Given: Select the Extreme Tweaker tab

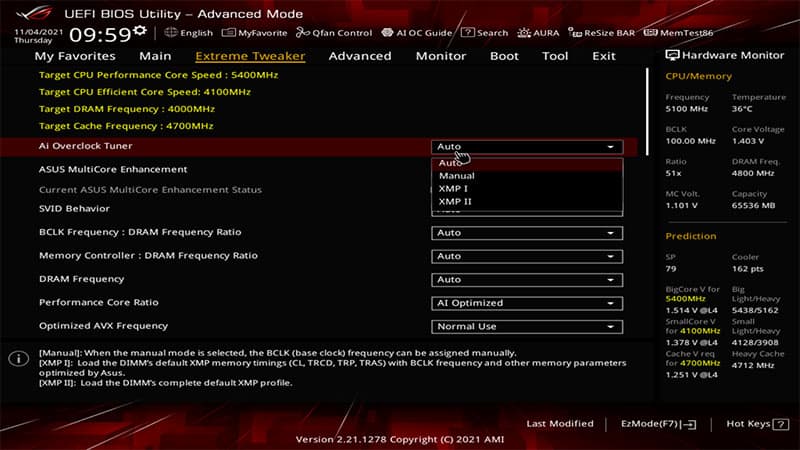Looking at the screenshot, I should (x=250, y=56).
